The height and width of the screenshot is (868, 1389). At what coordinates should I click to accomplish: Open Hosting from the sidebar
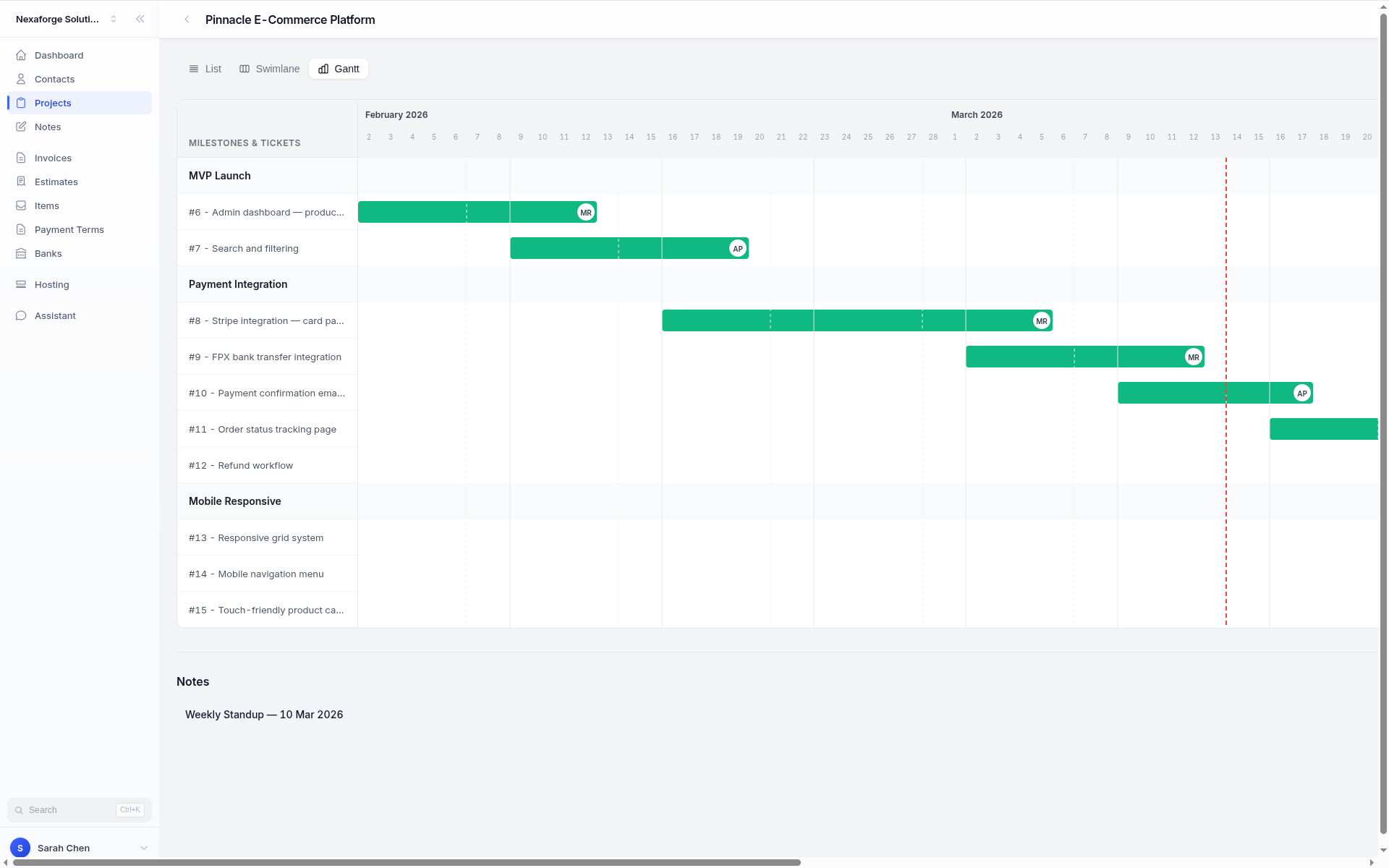(x=51, y=284)
